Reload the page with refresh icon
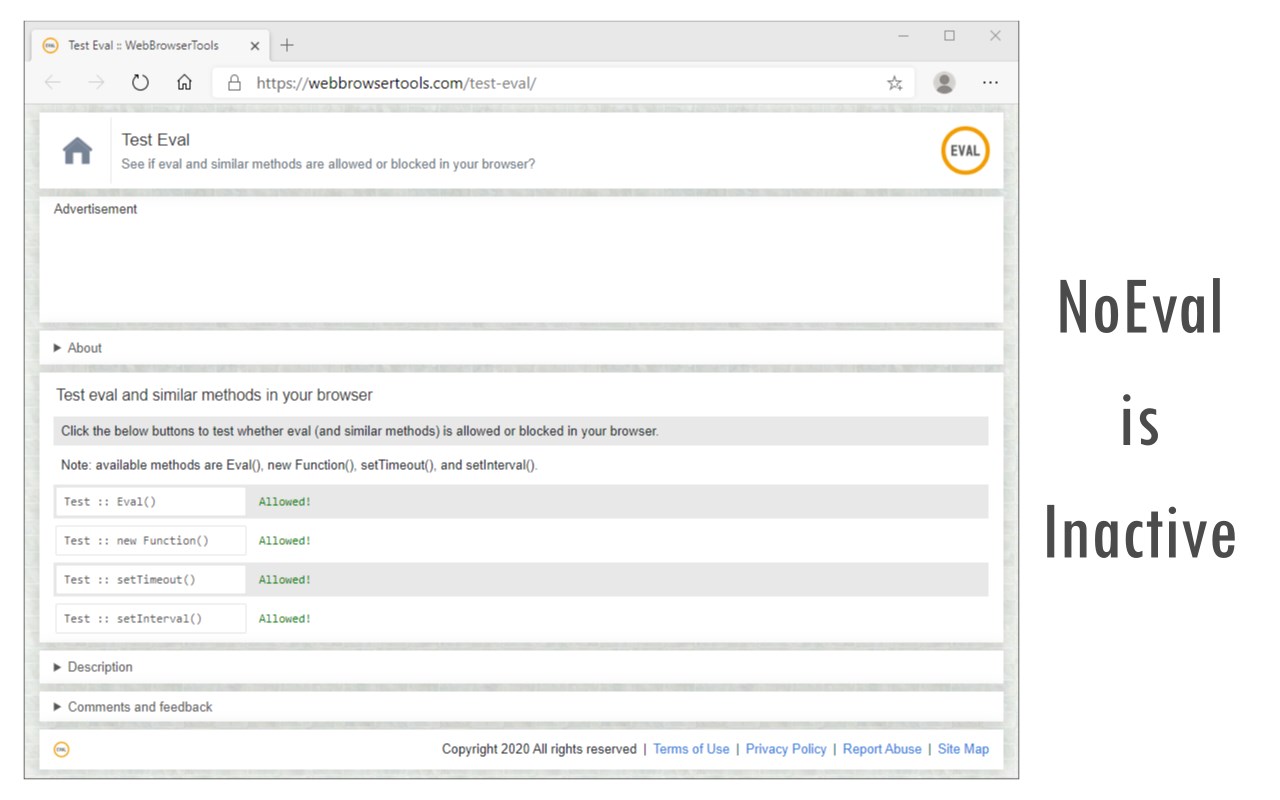The height and width of the screenshot is (800, 1280). tap(140, 83)
